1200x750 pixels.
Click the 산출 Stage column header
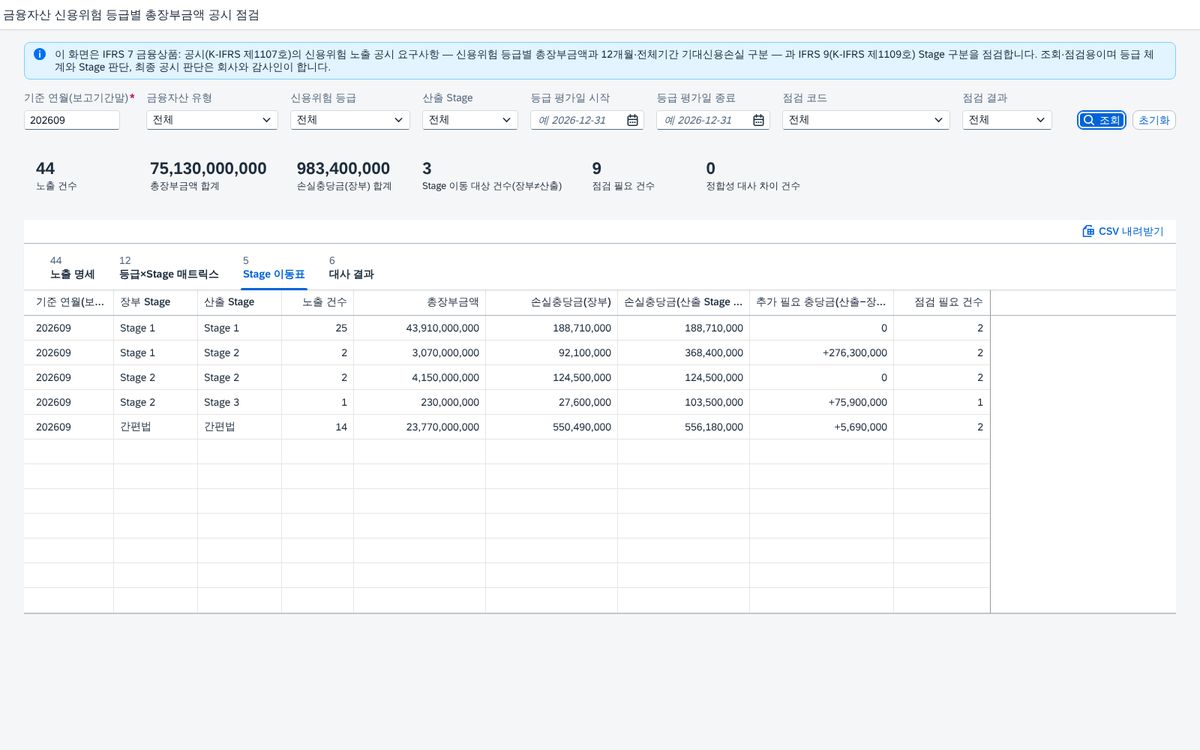(239, 302)
